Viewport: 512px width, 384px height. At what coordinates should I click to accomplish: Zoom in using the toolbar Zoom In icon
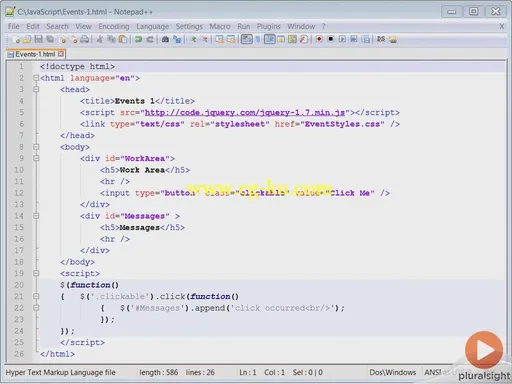[x=193, y=39]
